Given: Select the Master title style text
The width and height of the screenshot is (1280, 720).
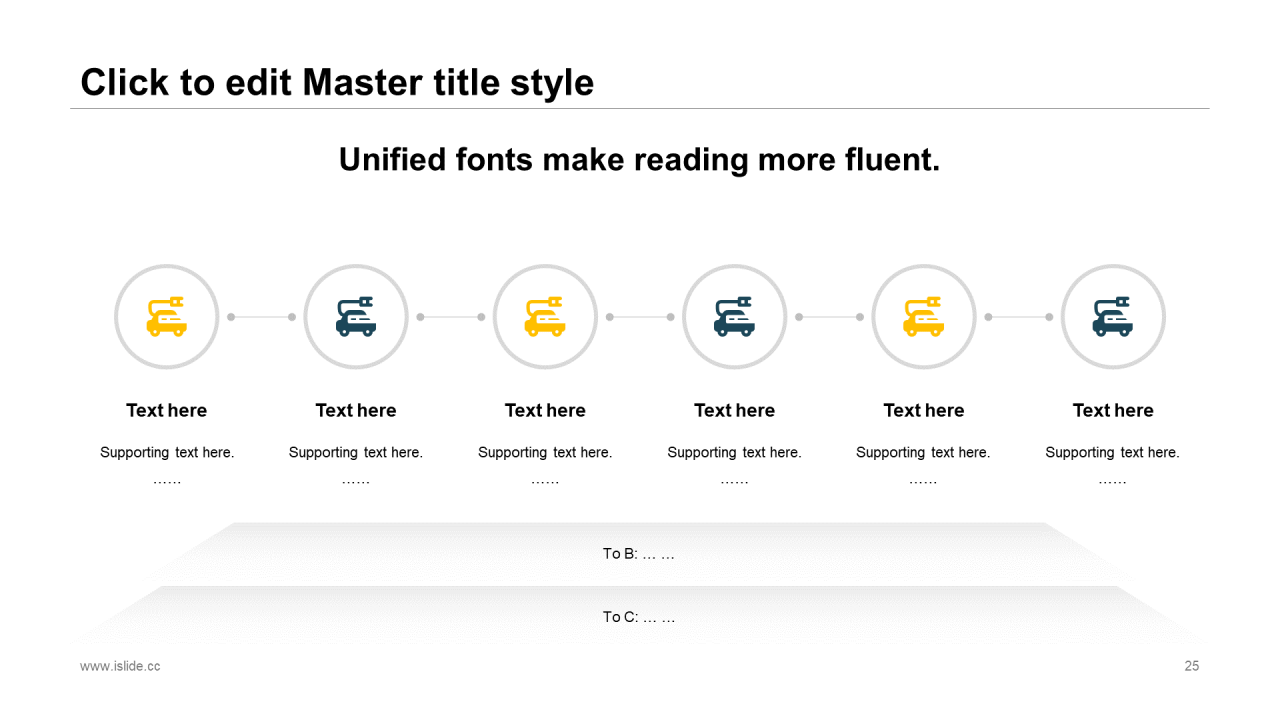Looking at the screenshot, I should coord(337,82).
